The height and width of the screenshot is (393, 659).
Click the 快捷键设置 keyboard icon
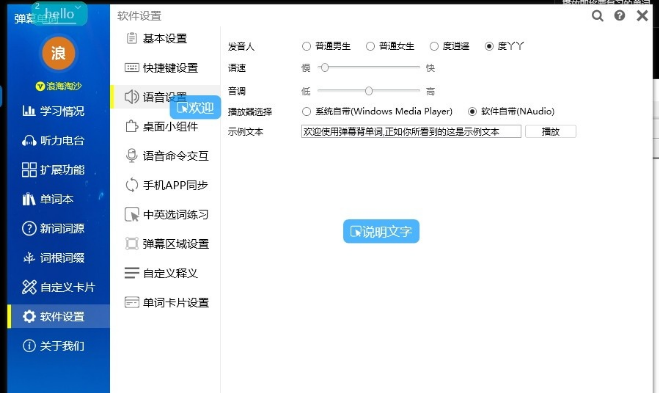tap(132, 68)
